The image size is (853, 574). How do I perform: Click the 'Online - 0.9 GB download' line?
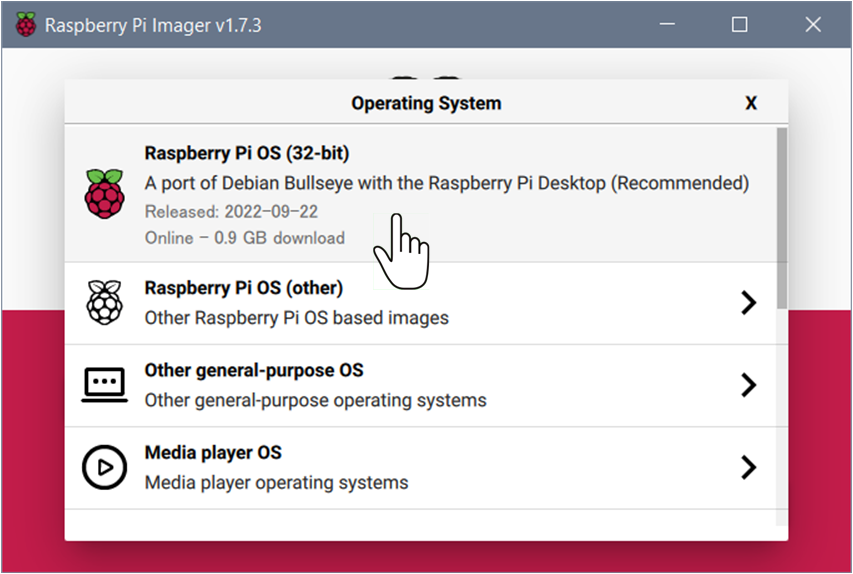pos(245,238)
